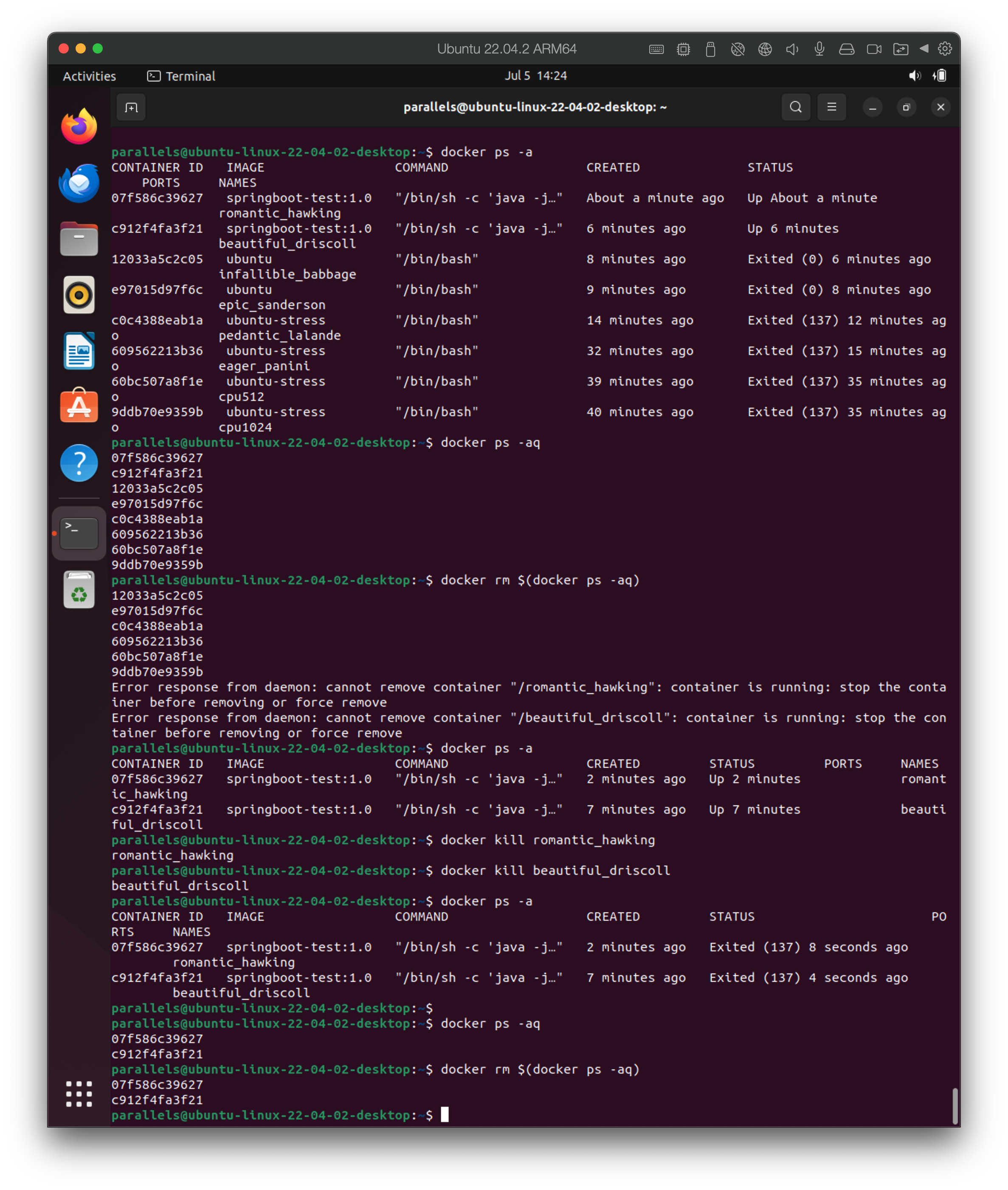Open Ubuntu Software store icon
Image resolution: width=1008 pixels, height=1190 pixels.
click(x=79, y=405)
